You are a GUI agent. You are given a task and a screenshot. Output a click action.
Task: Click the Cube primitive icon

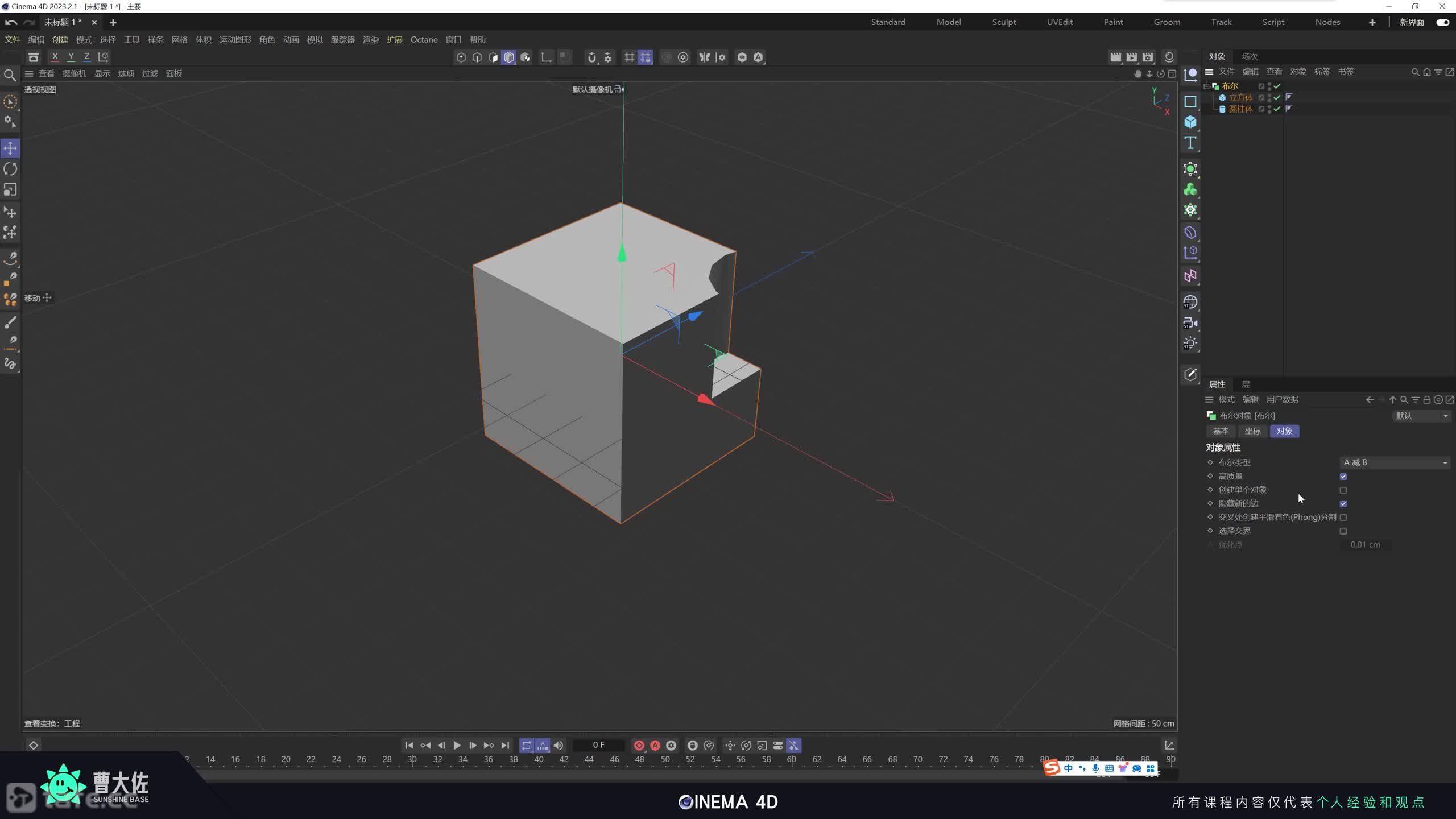pos(1190,122)
